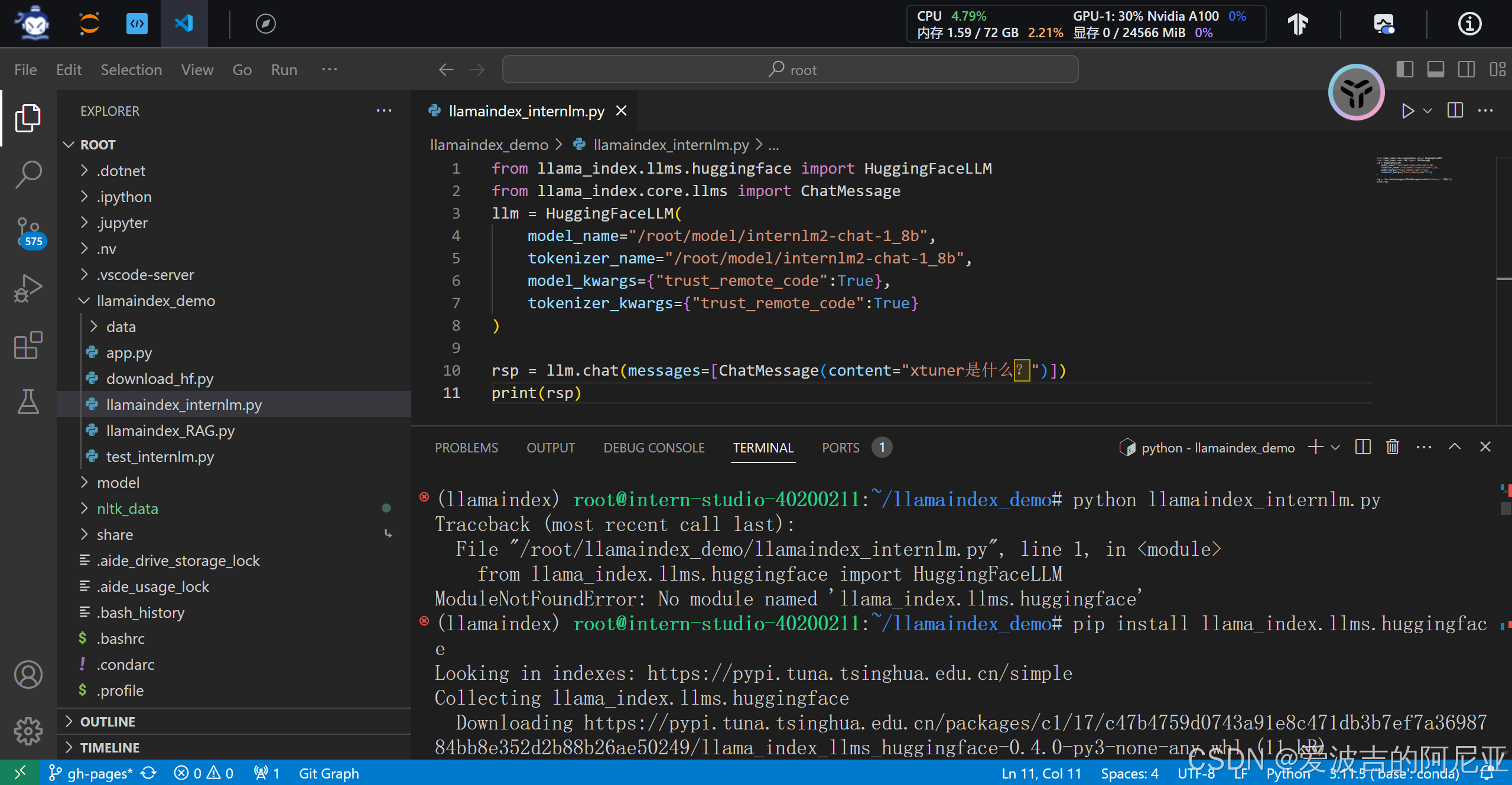Toggle Secondary Side Bar layout button

(1466, 70)
